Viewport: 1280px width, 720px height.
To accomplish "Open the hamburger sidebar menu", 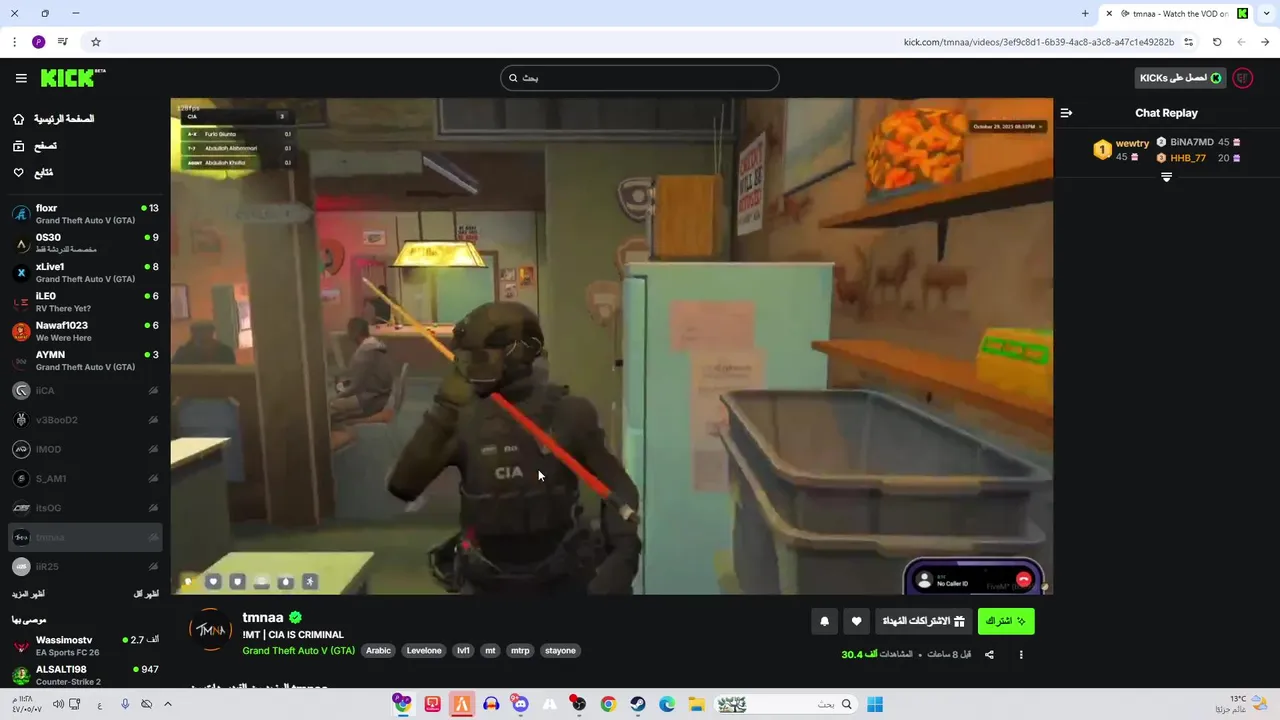I will 21,78.
